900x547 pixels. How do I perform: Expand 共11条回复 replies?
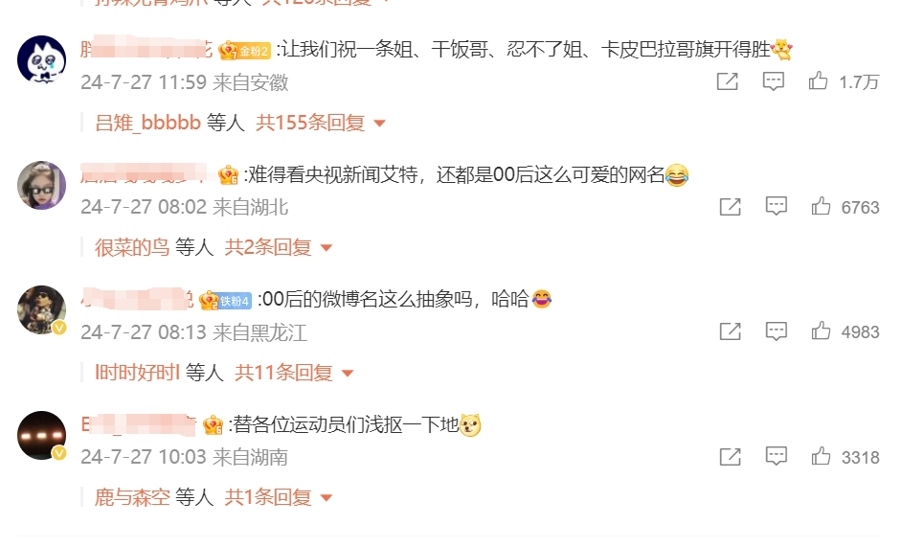[x=294, y=373]
